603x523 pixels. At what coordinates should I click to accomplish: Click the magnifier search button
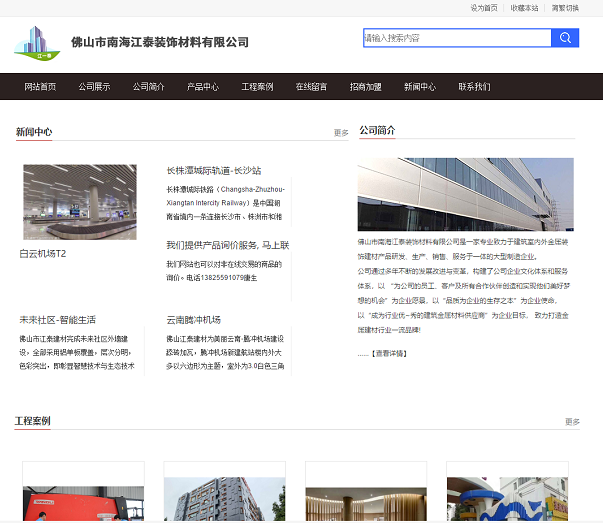tap(565, 38)
